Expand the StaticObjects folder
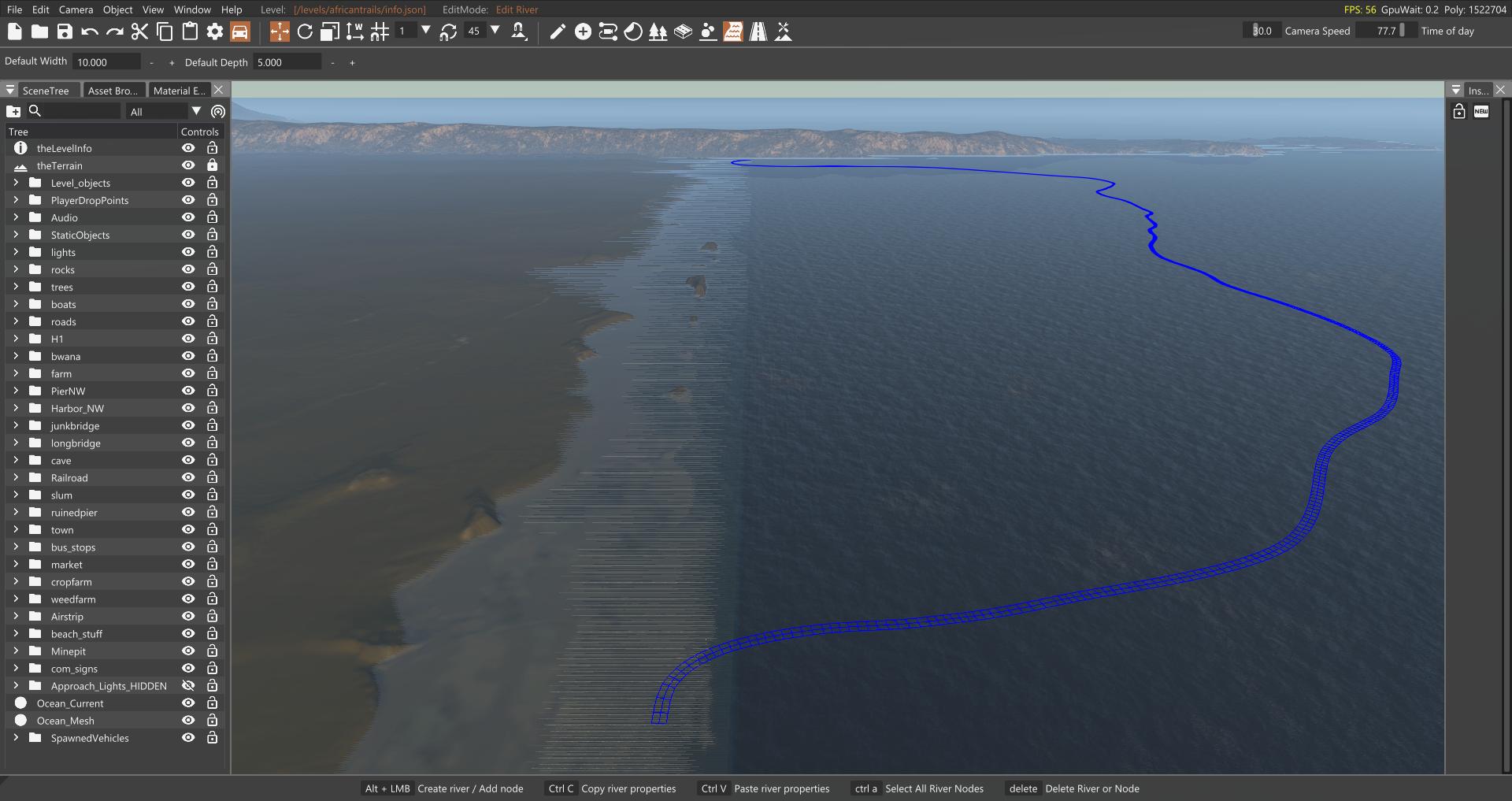 pyautogui.click(x=15, y=235)
